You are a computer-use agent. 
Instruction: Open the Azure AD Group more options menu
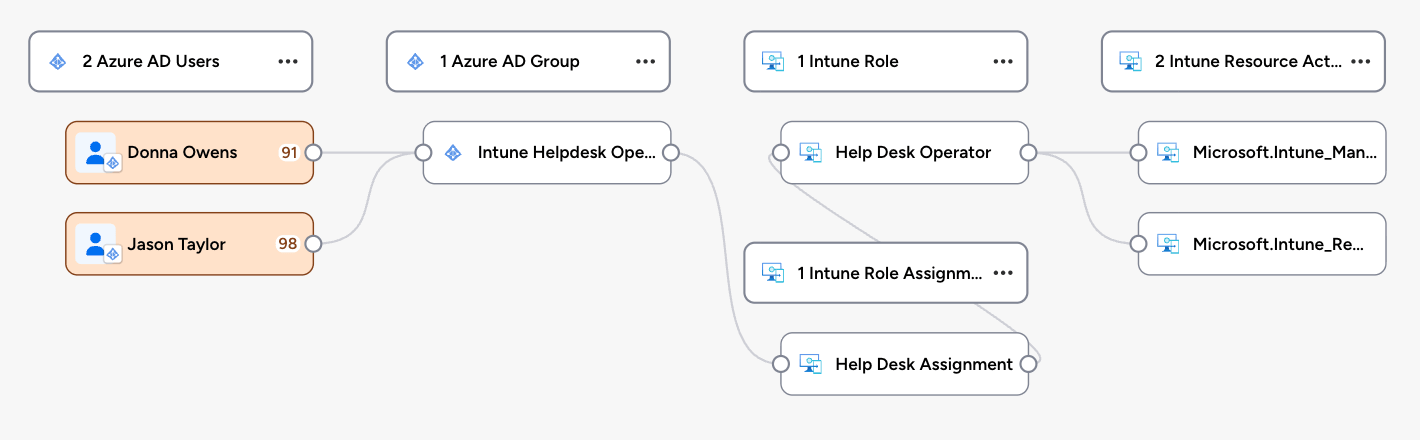pyautogui.click(x=646, y=62)
